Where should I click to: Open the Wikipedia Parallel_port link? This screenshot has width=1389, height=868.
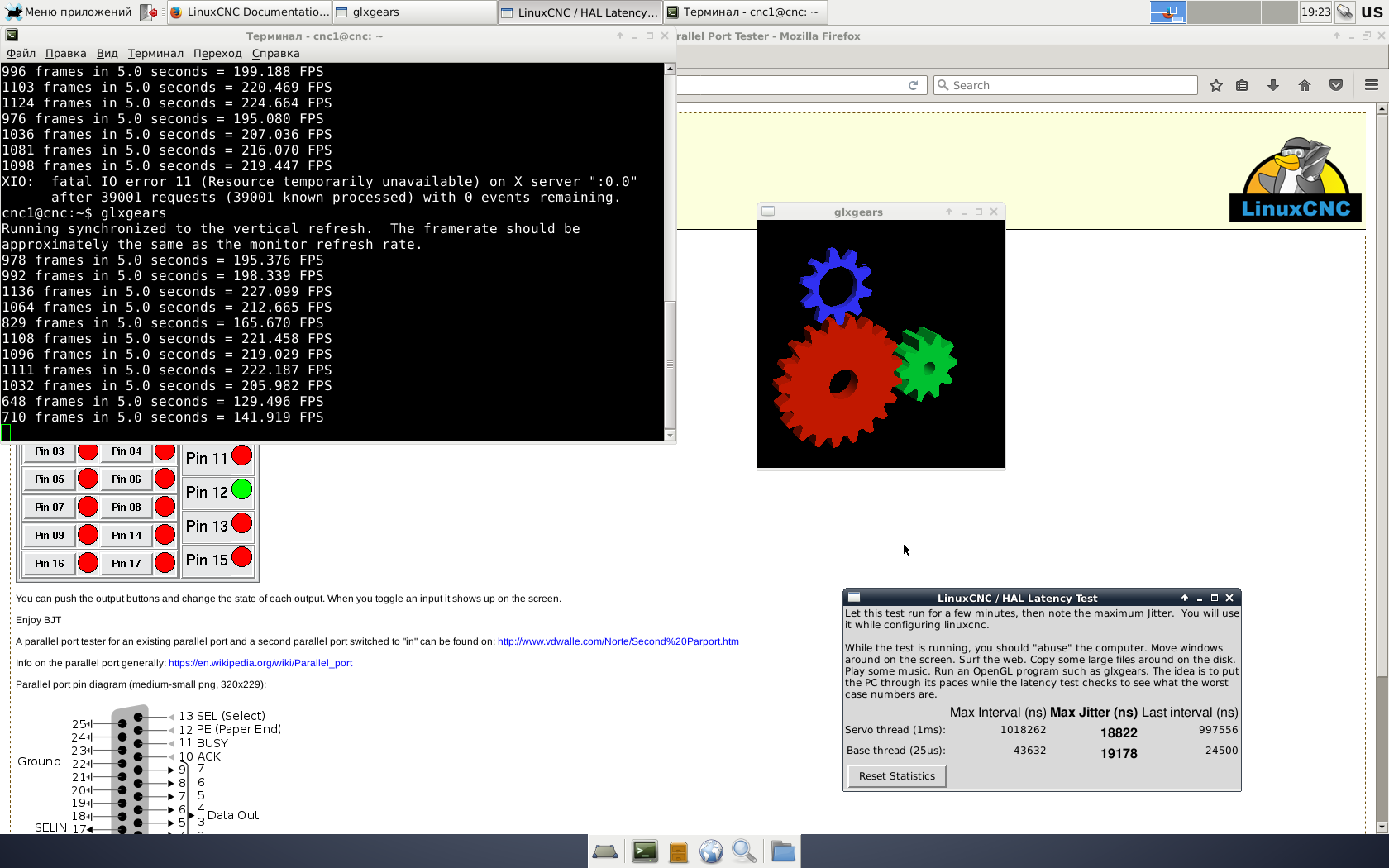click(x=260, y=663)
